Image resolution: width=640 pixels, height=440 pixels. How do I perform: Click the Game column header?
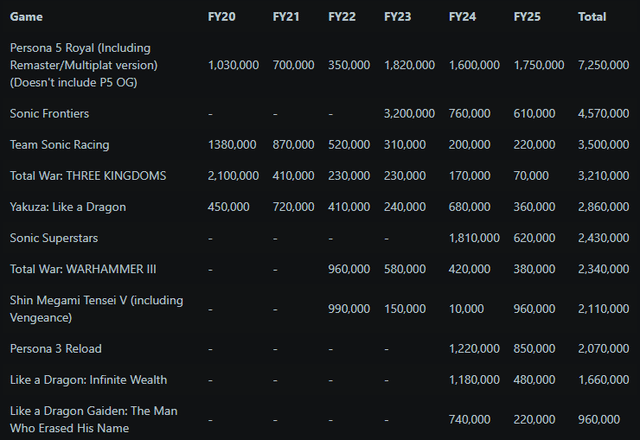click(26, 17)
